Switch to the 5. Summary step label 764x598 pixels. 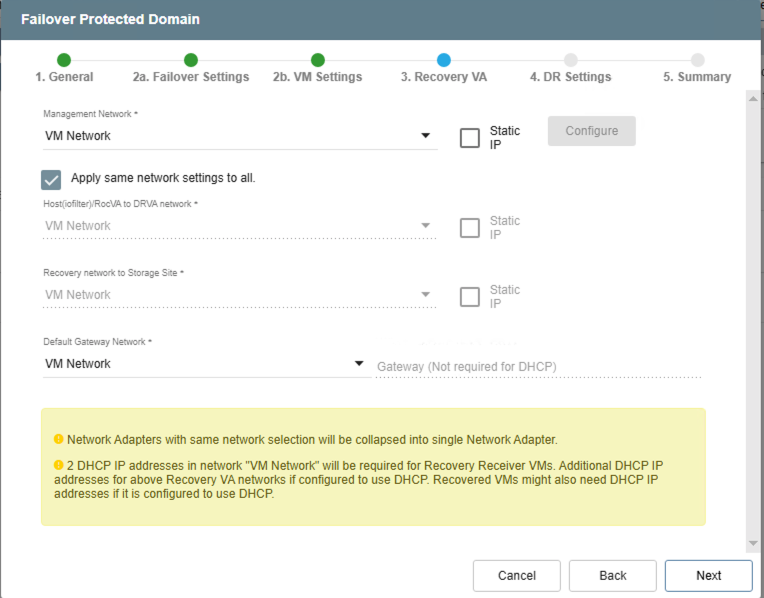697,77
